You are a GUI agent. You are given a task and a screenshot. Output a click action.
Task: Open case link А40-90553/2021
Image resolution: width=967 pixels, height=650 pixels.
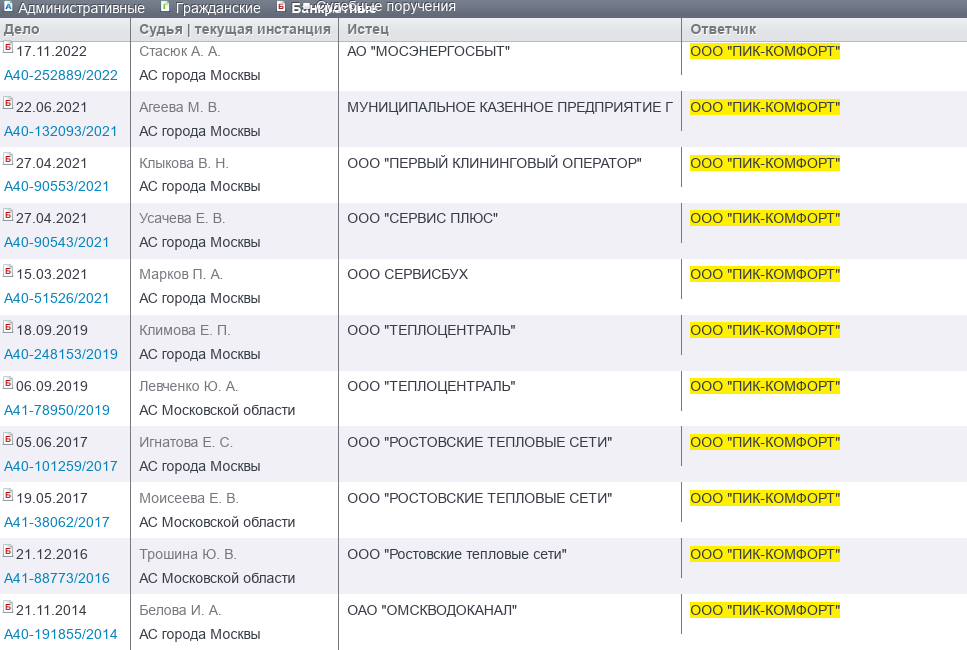pyautogui.click(x=57, y=187)
